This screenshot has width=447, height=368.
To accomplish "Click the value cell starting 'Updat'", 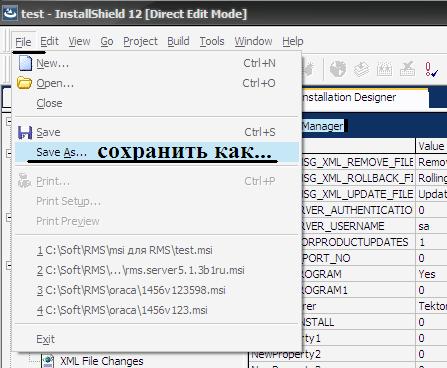I will pos(431,194).
